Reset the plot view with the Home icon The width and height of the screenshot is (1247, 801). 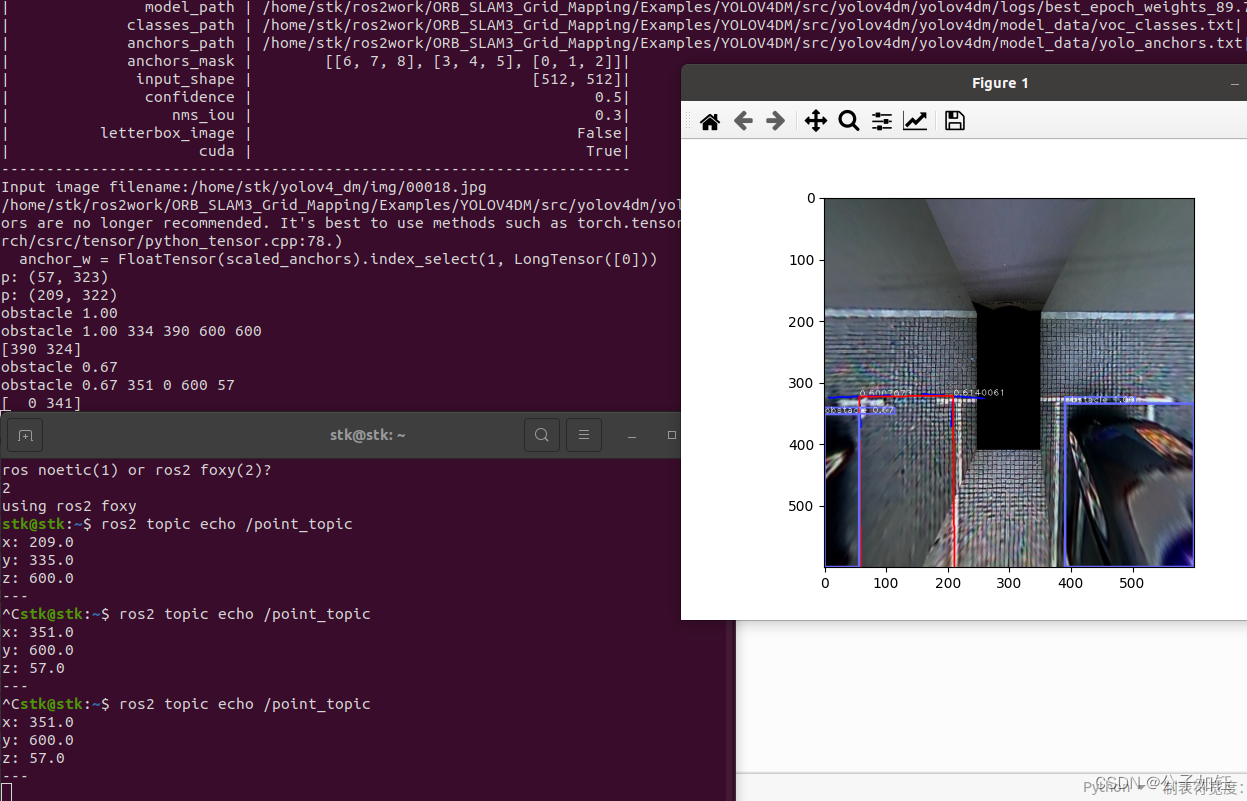(710, 121)
